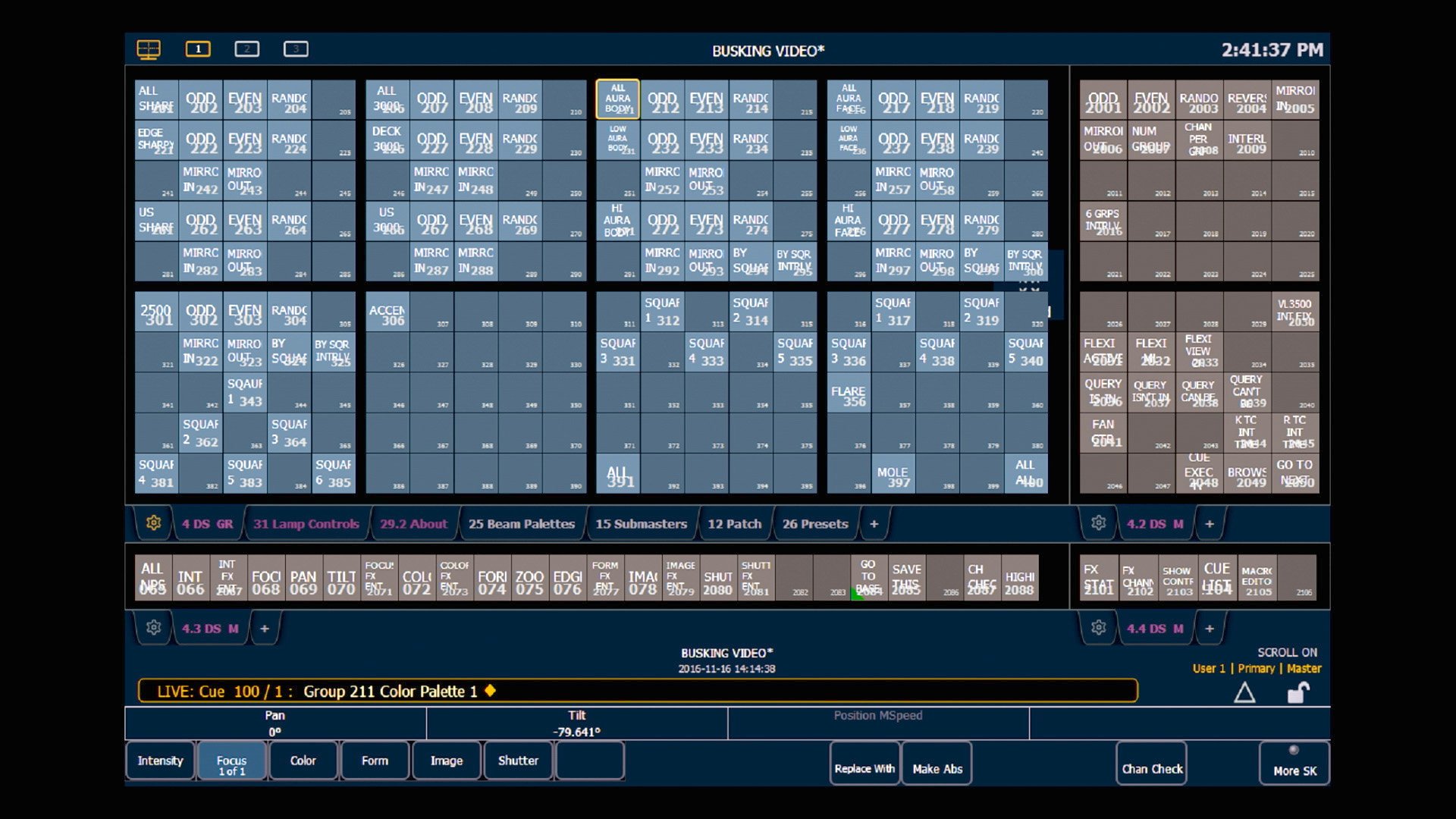This screenshot has height=819, width=1456.
Task: Run macro tile GO TO NEXT 2050
Action: 1295,474
